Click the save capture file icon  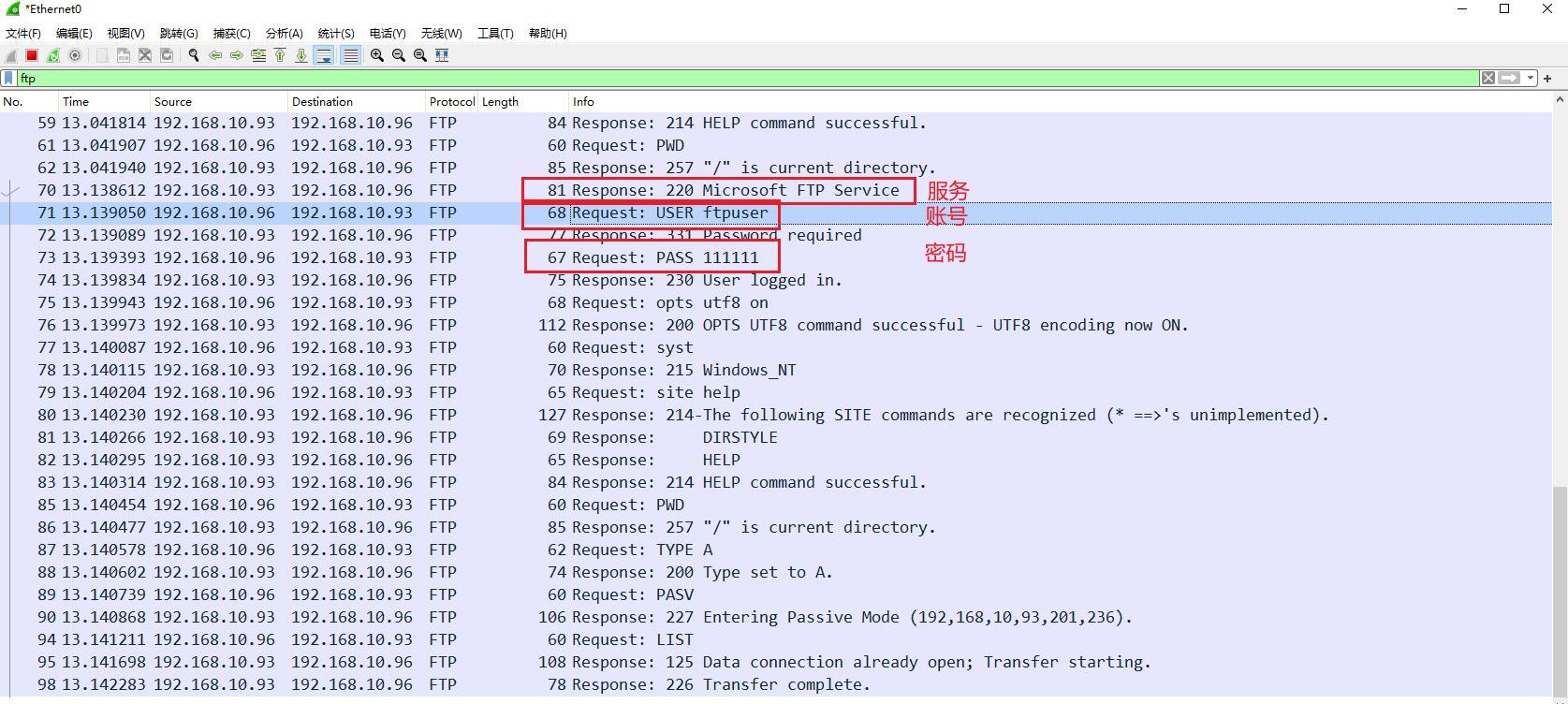tap(124, 55)
